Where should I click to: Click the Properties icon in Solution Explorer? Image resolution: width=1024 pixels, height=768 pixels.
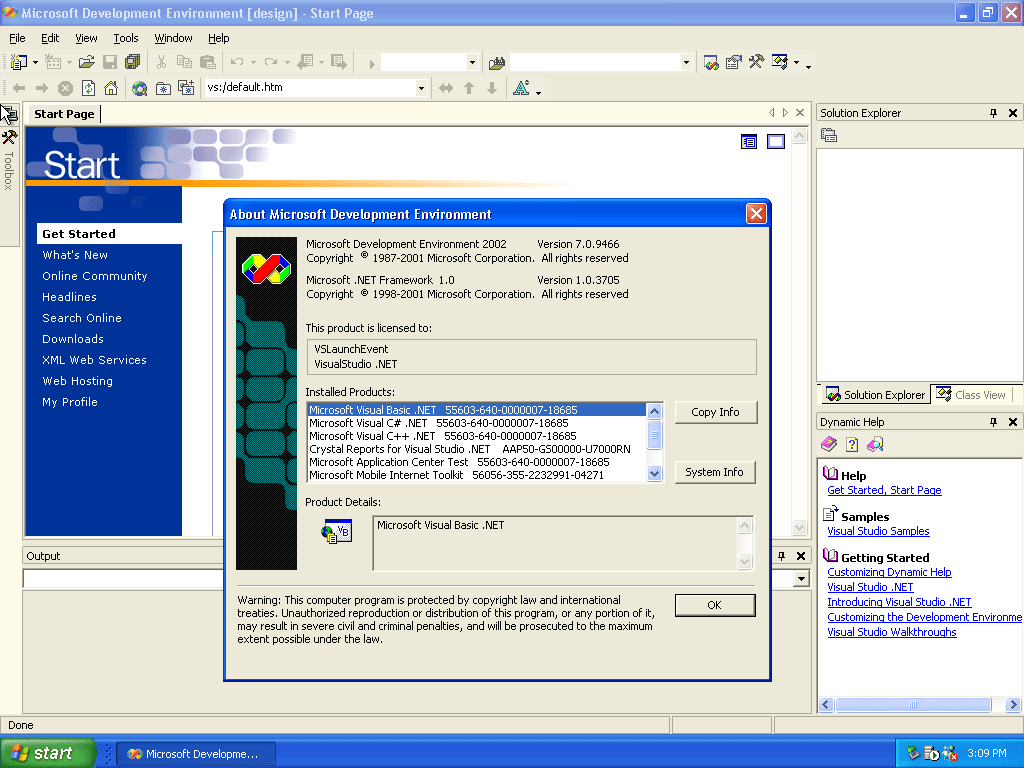point(829,136)
